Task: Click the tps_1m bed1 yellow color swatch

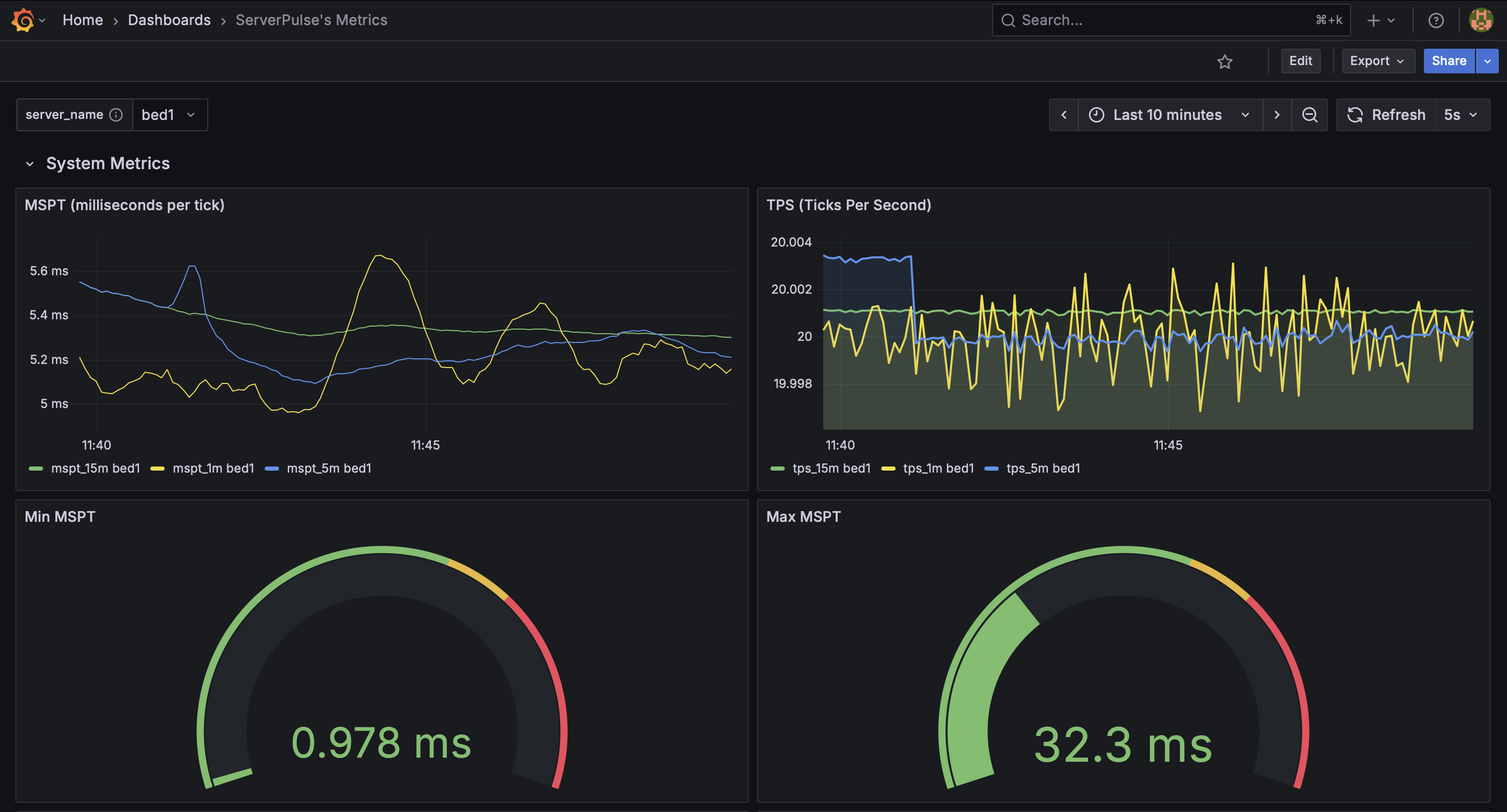Action: pyautogui.click(x=888, y=468)
